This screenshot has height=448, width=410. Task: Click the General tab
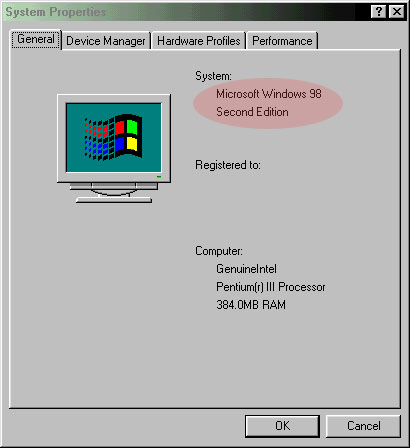[35, 39]
